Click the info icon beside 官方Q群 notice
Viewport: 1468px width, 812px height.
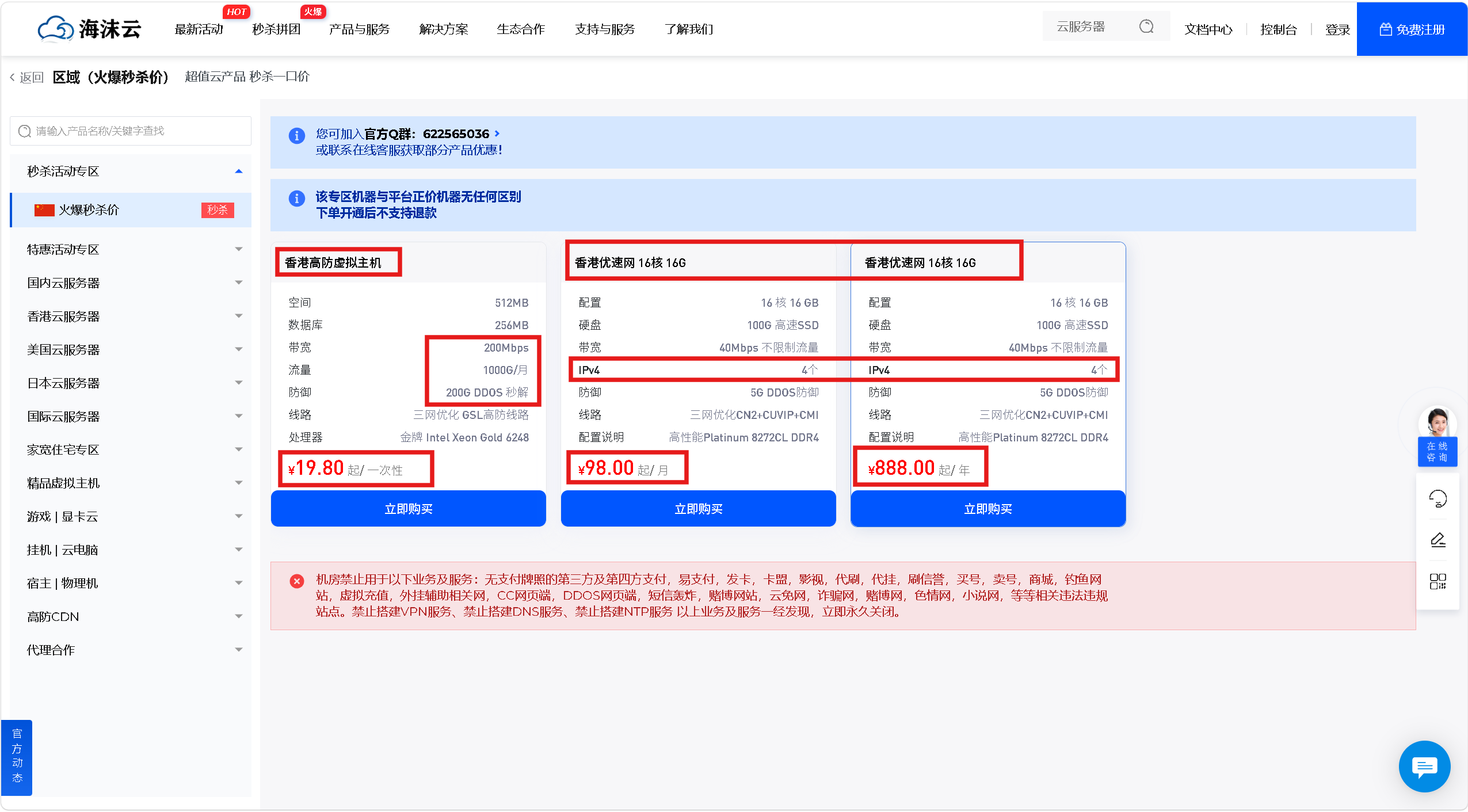pyautogui.click(x=296, y=136)
